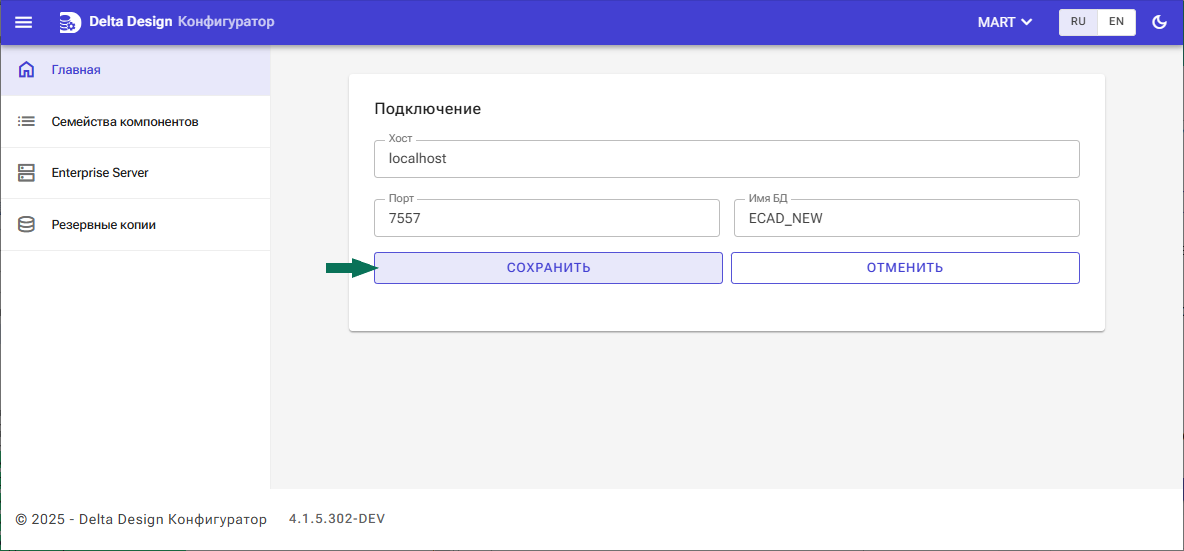The image size is (1184, 551).
Task: Expand the MART user dropdown
Action: pos(1005,22)
